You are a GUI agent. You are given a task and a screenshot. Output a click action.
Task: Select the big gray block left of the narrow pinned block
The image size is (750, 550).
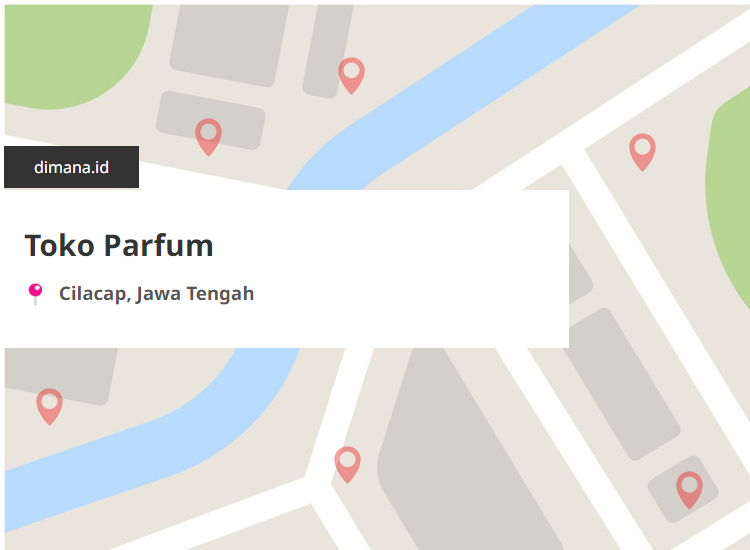coord(230,43)
